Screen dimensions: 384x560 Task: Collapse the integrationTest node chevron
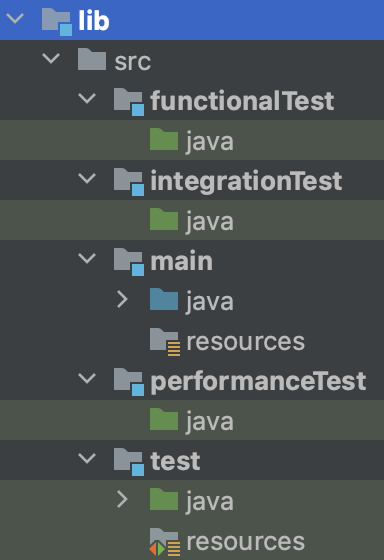87,178
